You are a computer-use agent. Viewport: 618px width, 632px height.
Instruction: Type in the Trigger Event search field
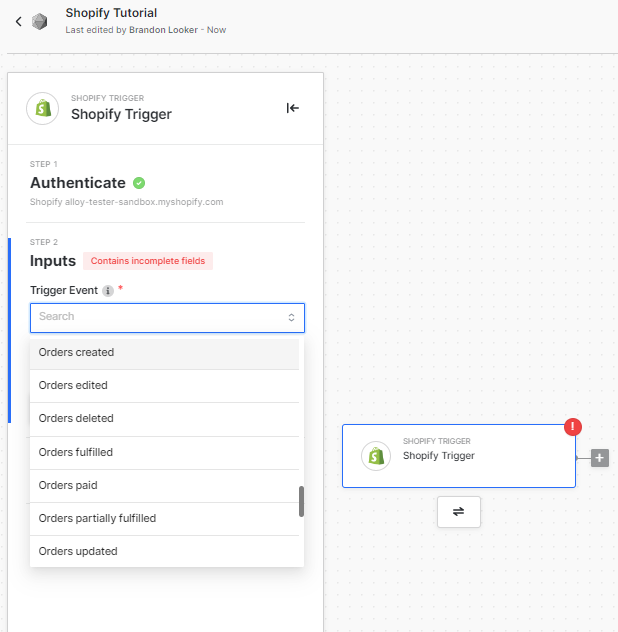pos(160,317)
